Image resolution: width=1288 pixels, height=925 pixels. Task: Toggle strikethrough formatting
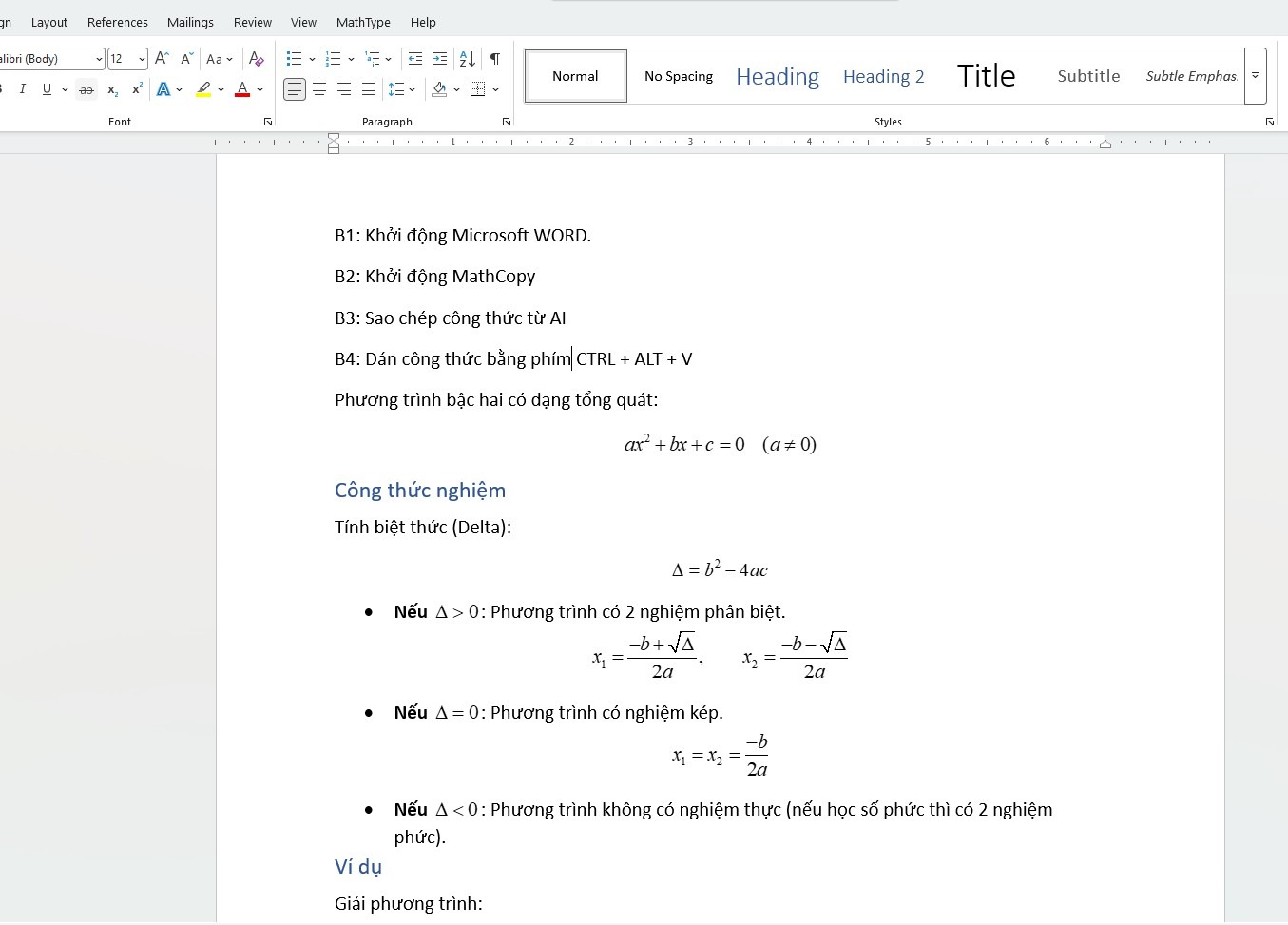click(x=87, y=89)
